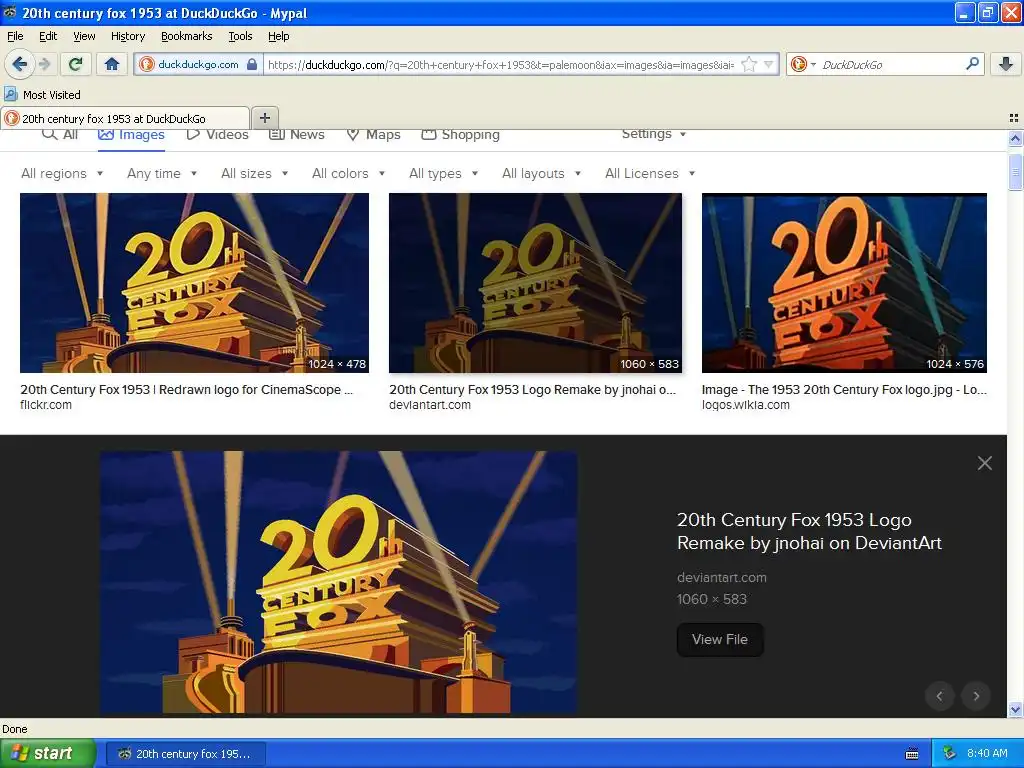Click the search magnifier in the search box
This screenshot has width=1024, height=768.
(972, 64)
